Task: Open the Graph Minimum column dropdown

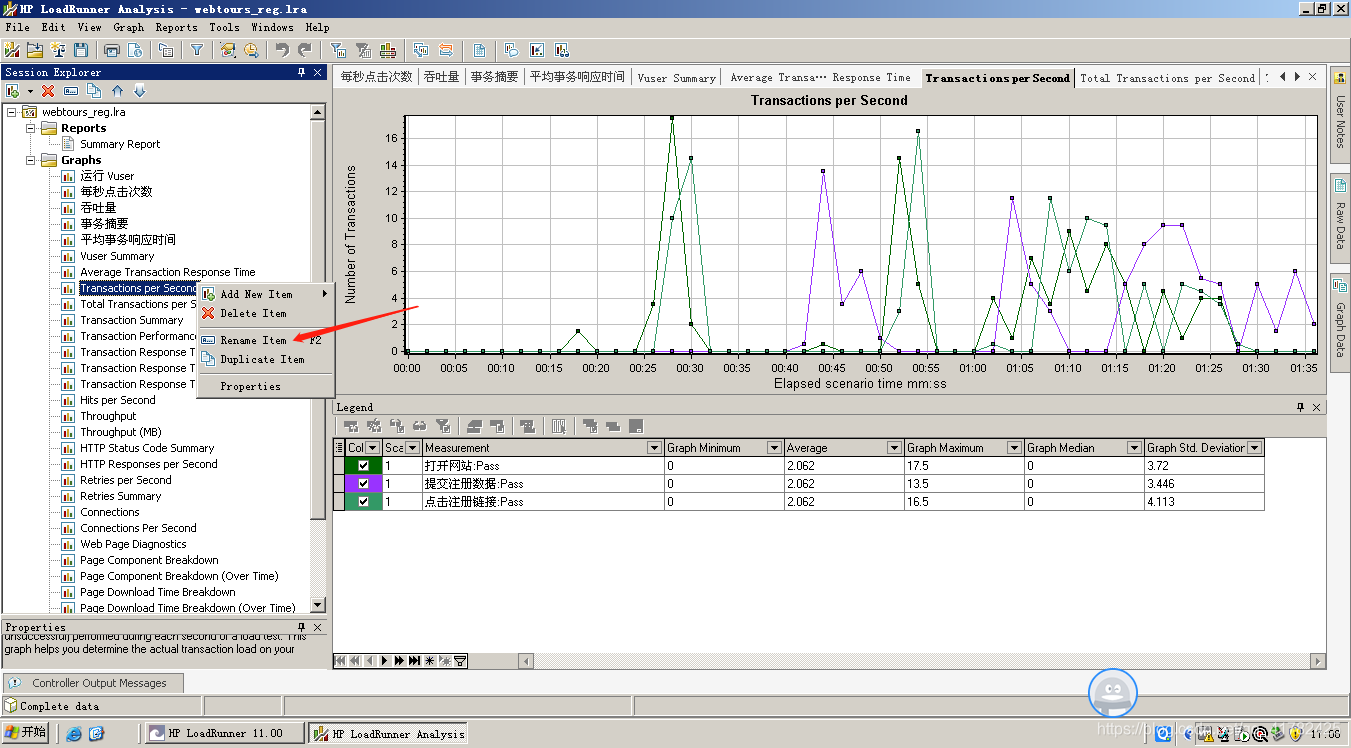Action: pyautogui.click(x=774, y=448)
